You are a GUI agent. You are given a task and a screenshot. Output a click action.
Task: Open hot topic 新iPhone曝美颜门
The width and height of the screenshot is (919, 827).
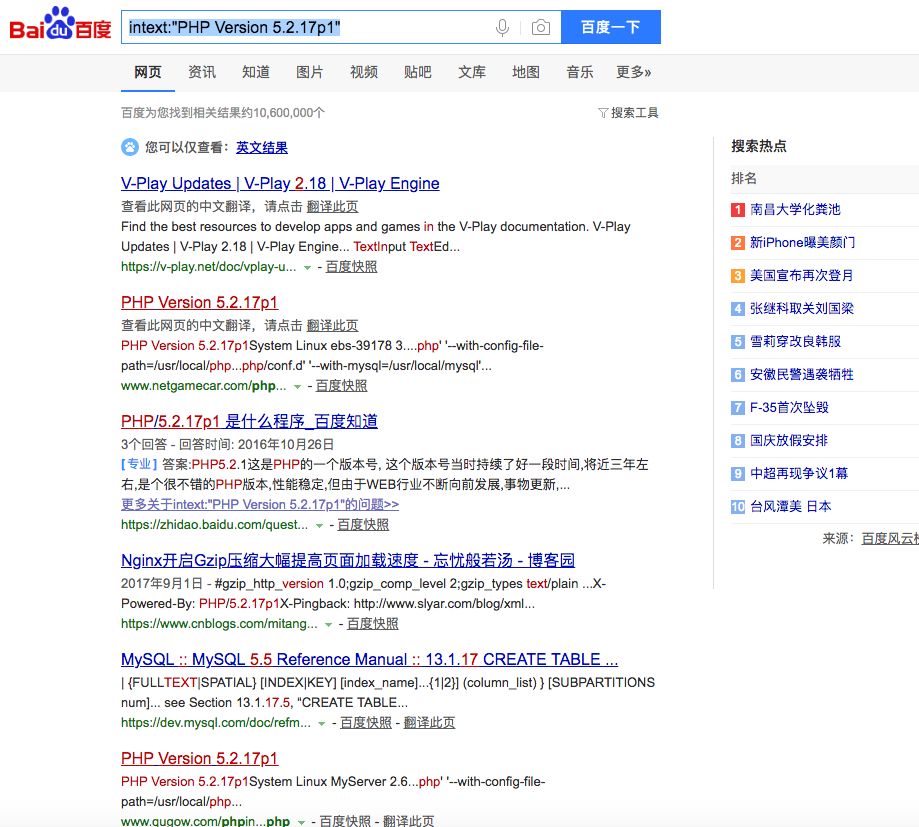pyautogui.click(x=802, y=243)
